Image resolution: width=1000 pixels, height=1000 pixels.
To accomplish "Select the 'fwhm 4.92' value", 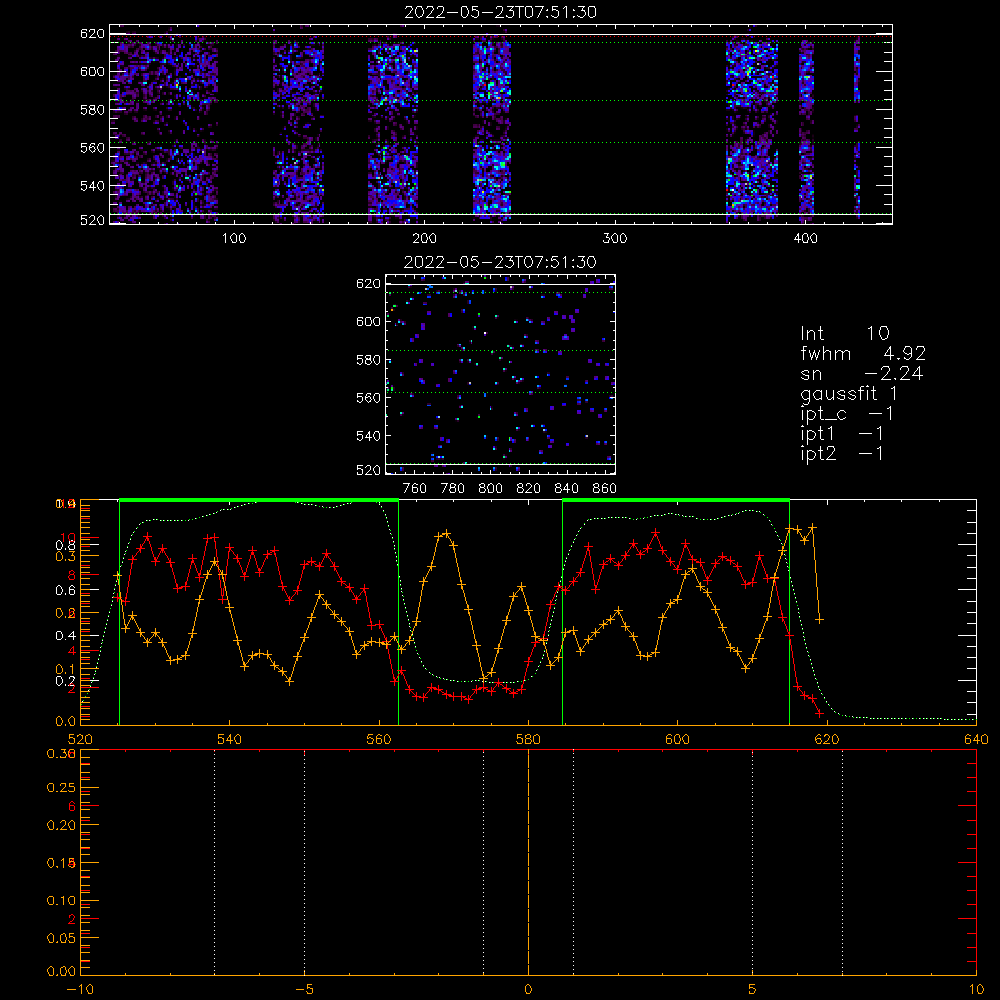I will click(x=863, y=353).
